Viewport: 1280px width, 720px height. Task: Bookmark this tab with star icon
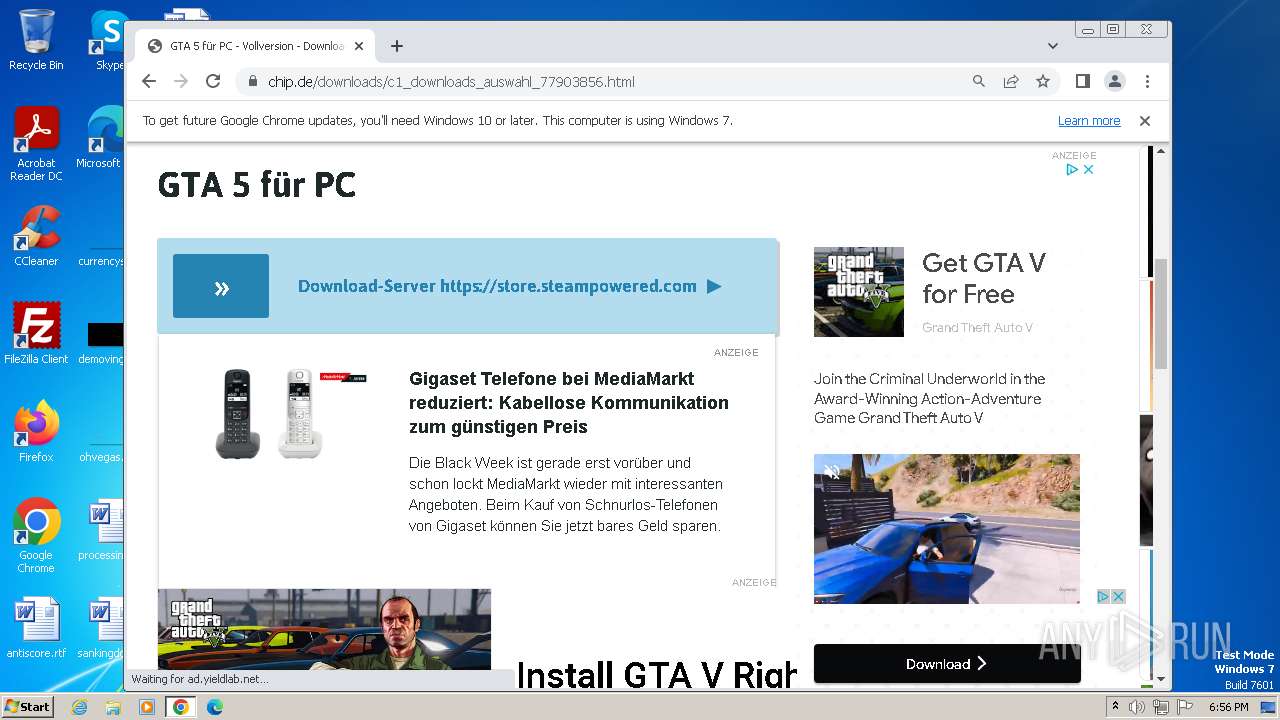tap(1043, 81)
